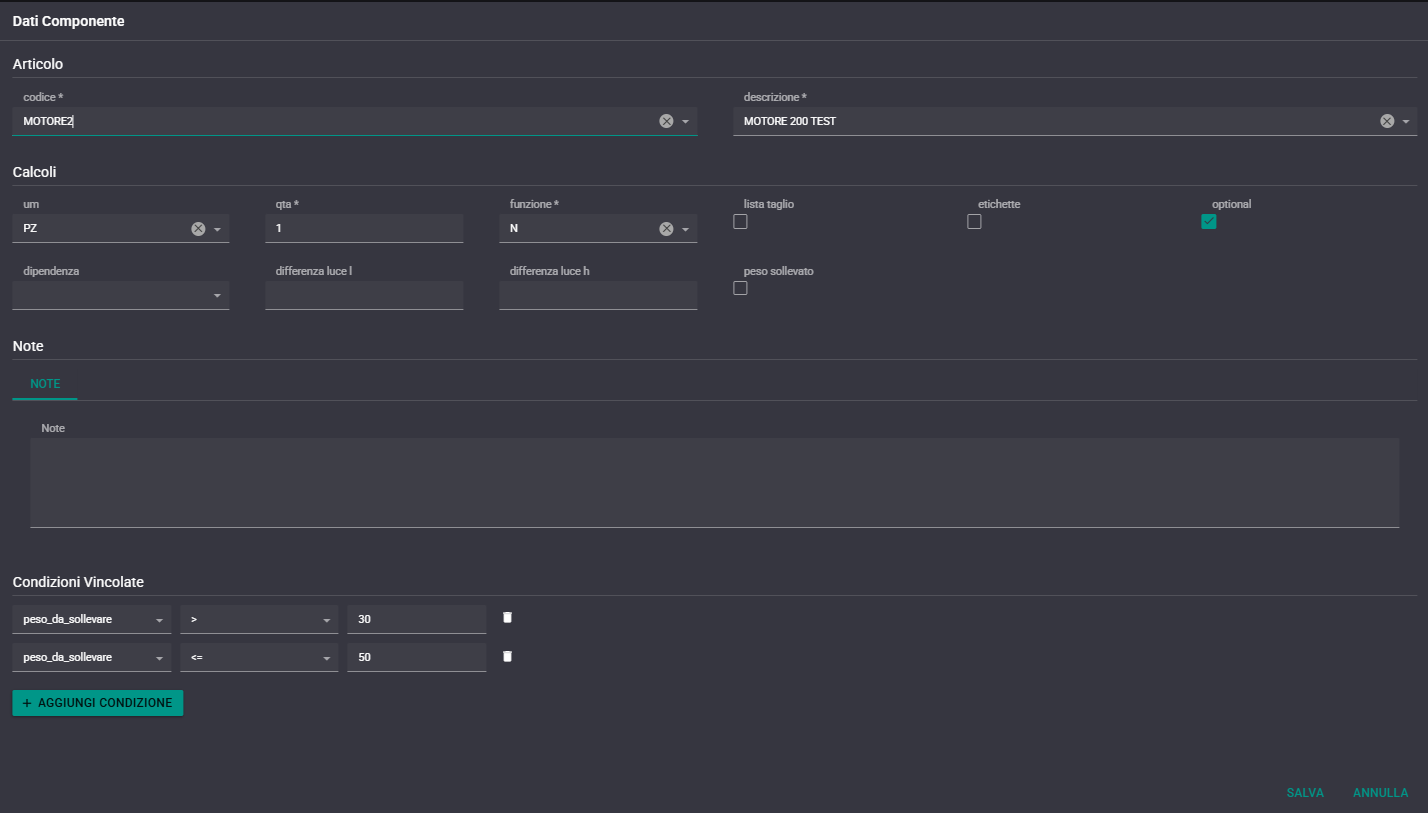The image size is (1428, 813).
Task: Clear the funzione field with the X icon
Action: tap(666, 228)
